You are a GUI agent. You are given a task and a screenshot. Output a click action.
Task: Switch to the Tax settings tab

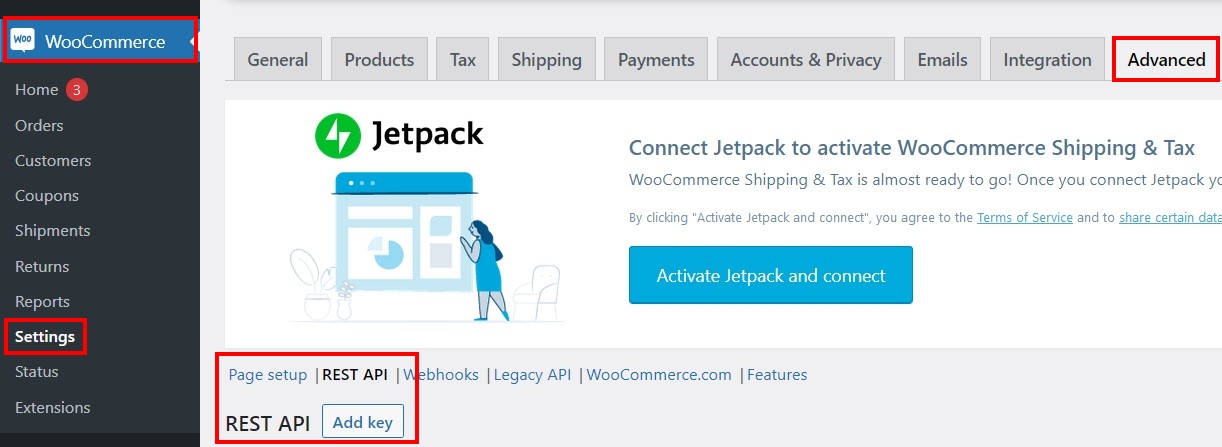pyautogui.click(x=463, y=60)
